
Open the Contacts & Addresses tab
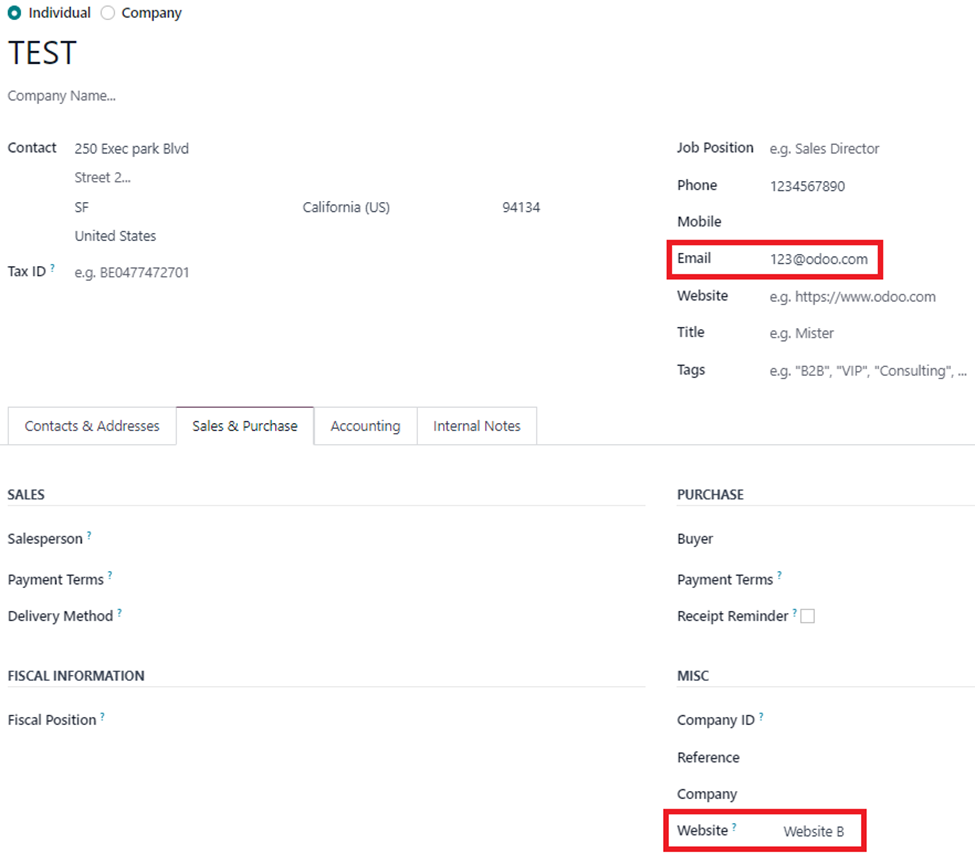(92, 426)
